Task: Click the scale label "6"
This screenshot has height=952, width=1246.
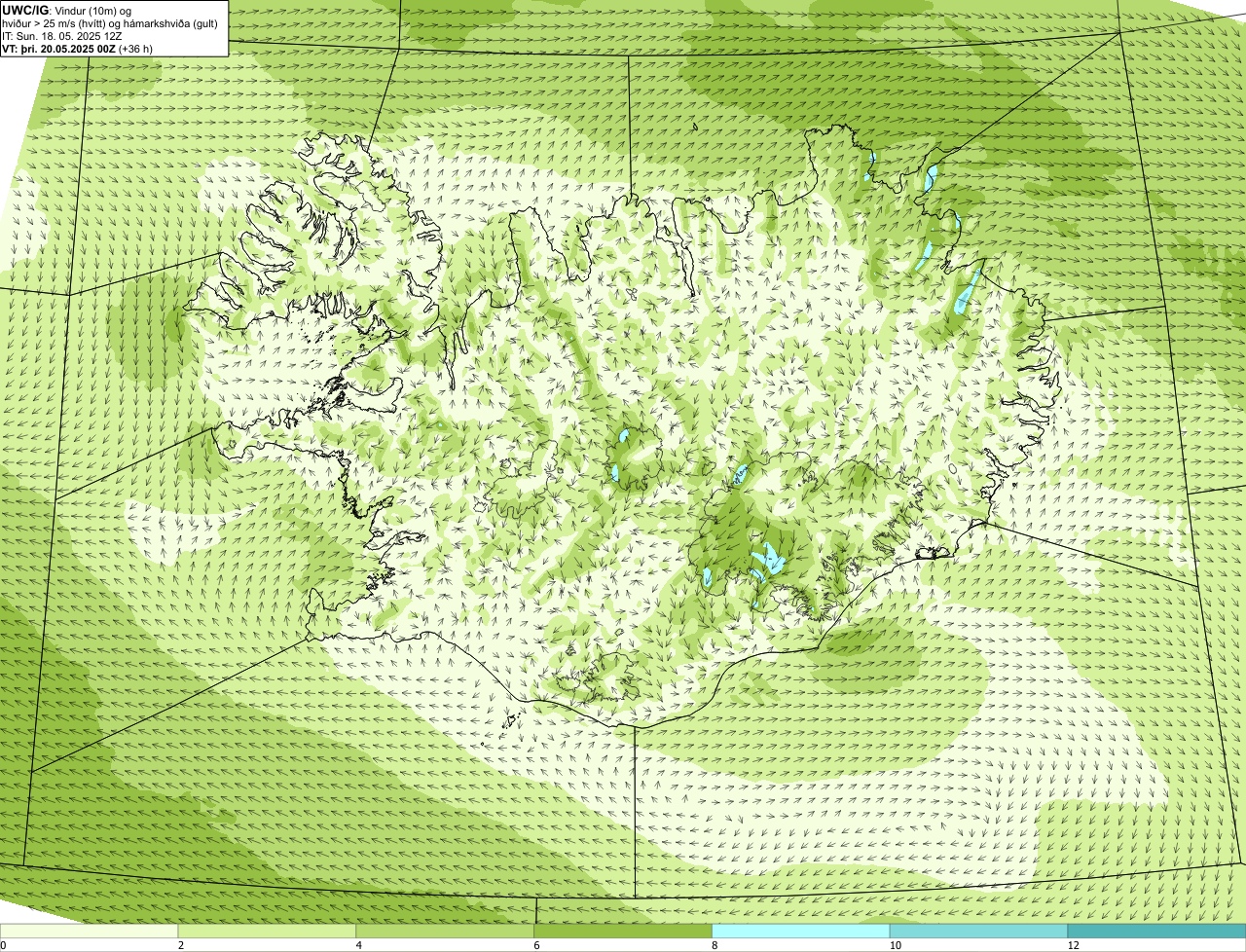Action: click(536, 945)
